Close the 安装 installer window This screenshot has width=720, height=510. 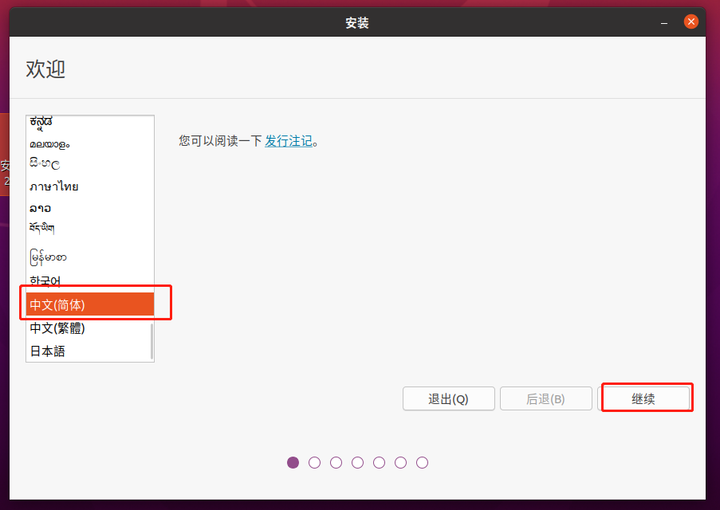coord(691,22)
